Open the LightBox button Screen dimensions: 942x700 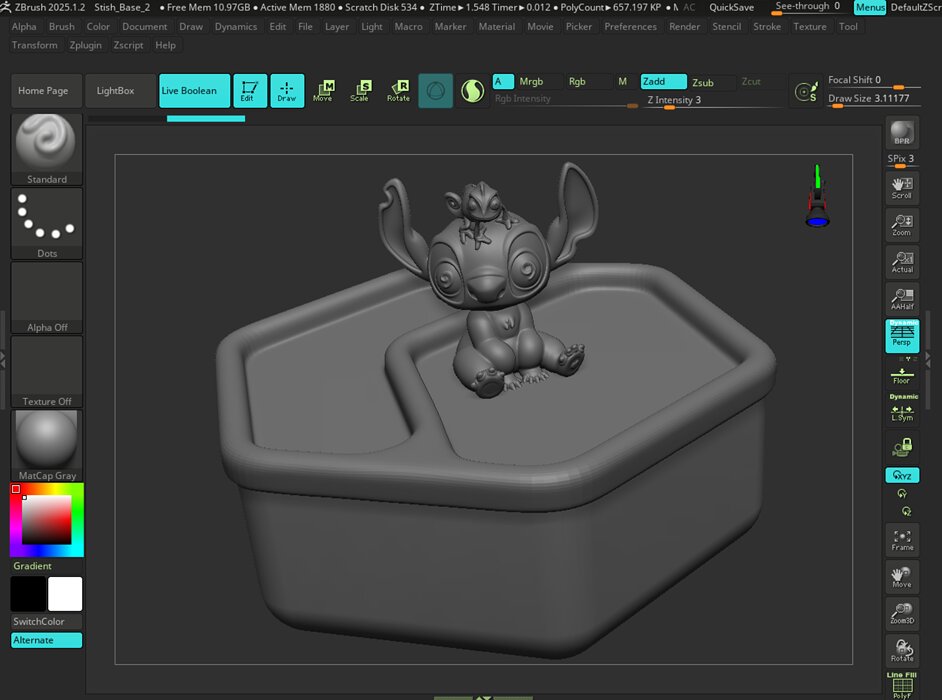tap(120, 91)
